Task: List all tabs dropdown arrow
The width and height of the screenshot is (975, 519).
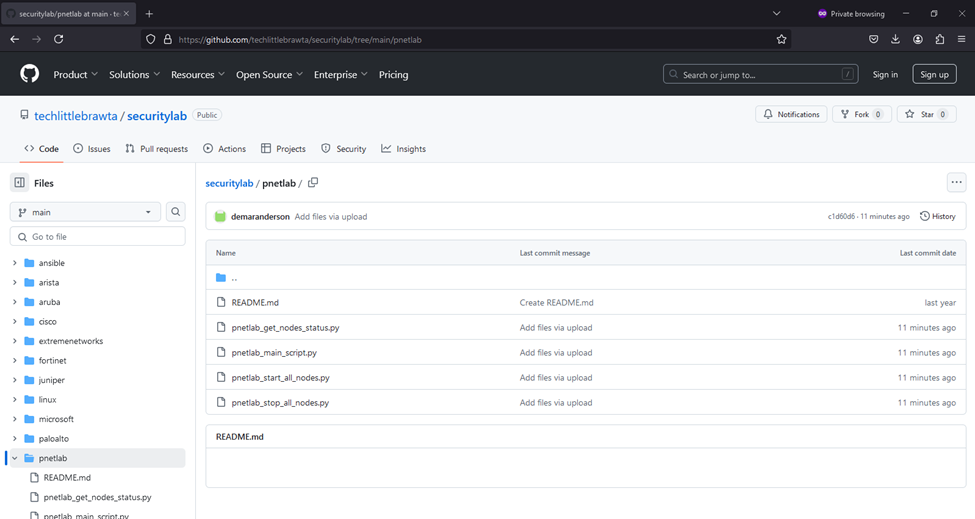Action: point(776,14)
